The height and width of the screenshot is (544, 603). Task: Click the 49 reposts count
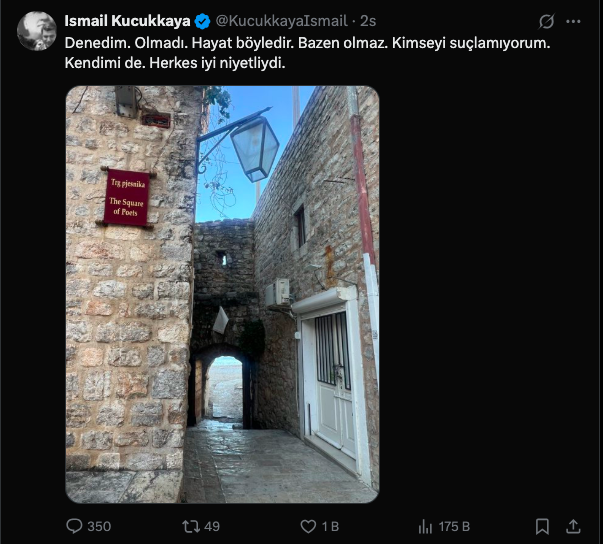[x=212, y=526]
